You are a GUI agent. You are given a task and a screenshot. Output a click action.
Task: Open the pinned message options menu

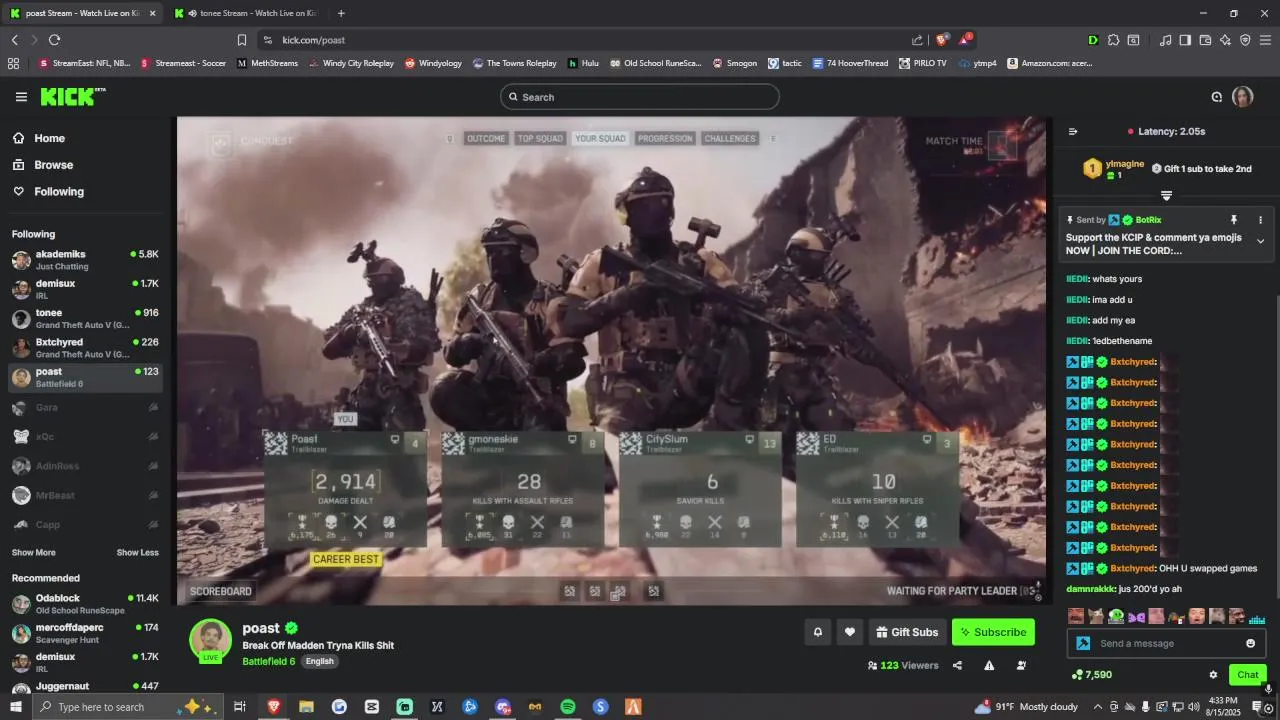(x=1260, y=220)
